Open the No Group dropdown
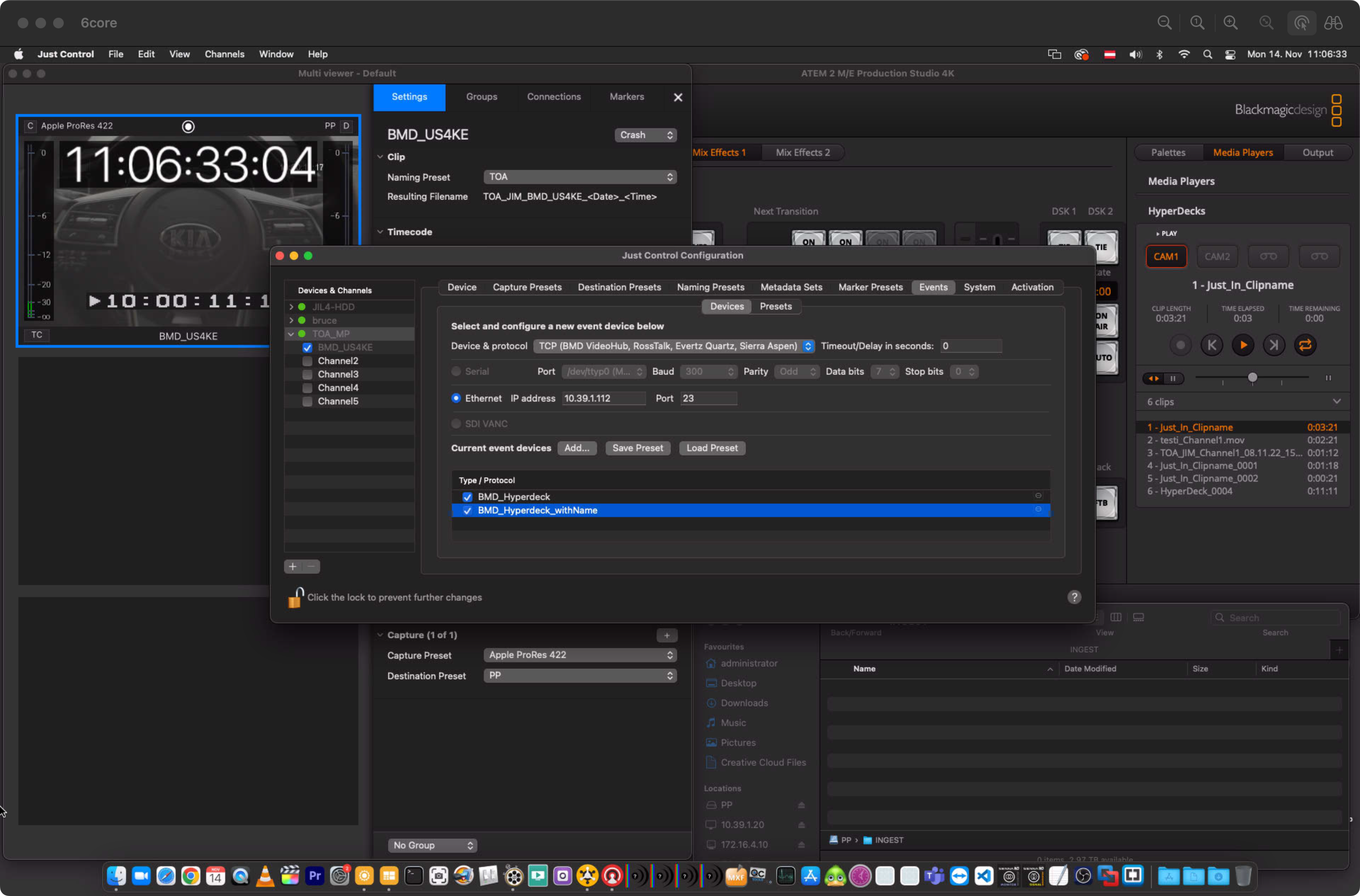The image size is (1360, 896). pos(433,845)
